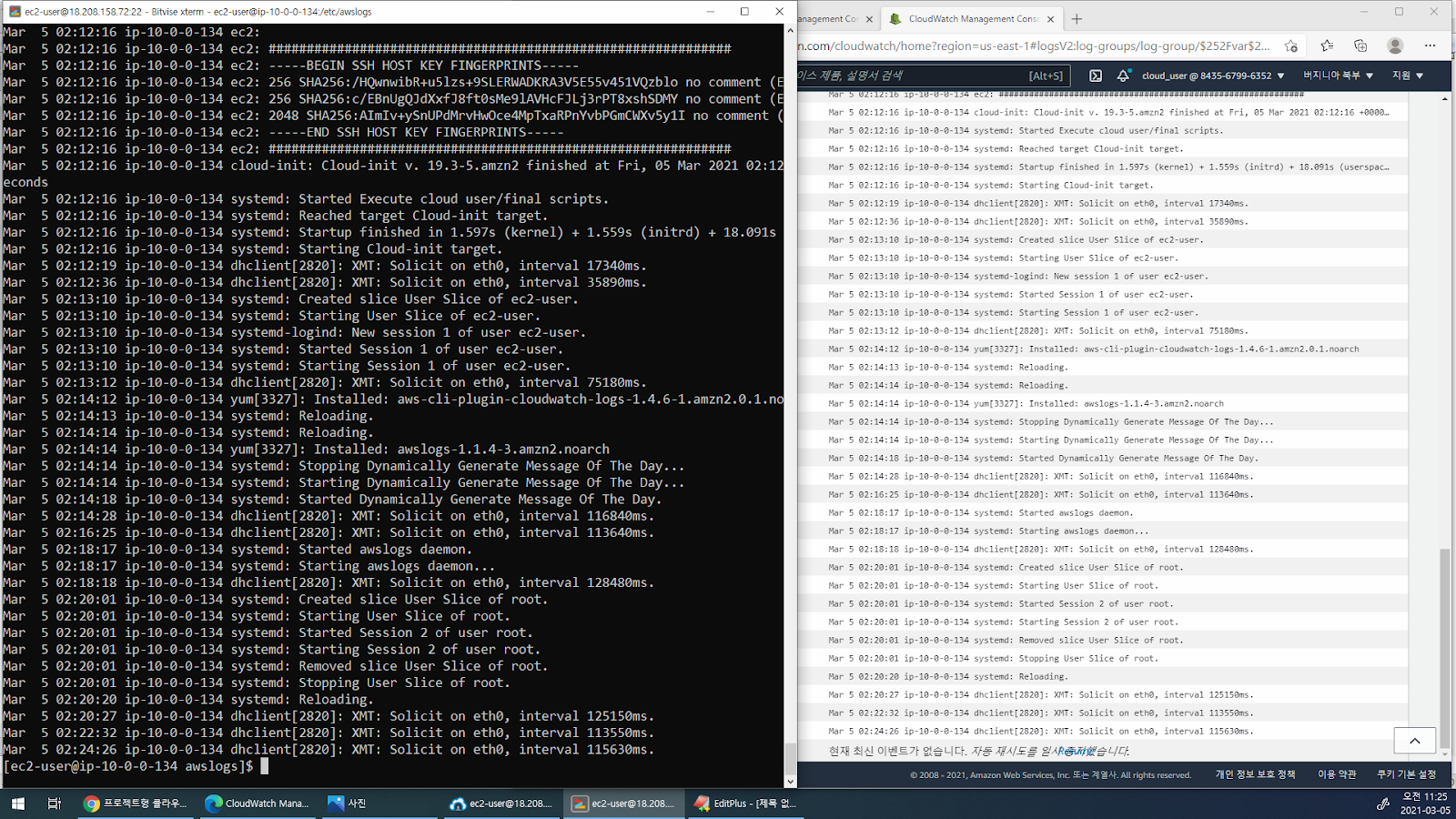
Task: Open AWS CloudShell icon in console header
Action: pyautogui.click(x=1096, y=76)
